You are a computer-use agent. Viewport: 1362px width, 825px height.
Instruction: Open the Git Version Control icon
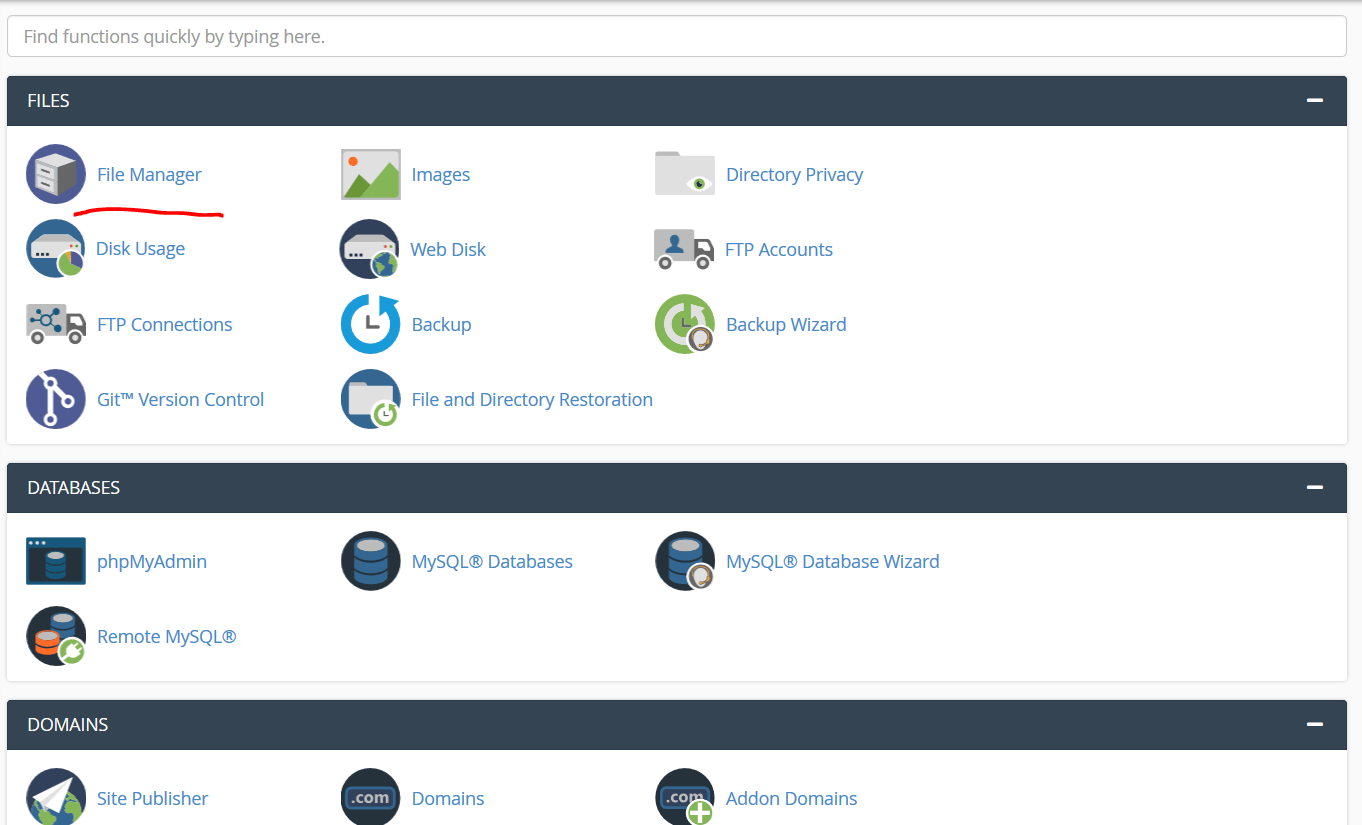point(56,399)
